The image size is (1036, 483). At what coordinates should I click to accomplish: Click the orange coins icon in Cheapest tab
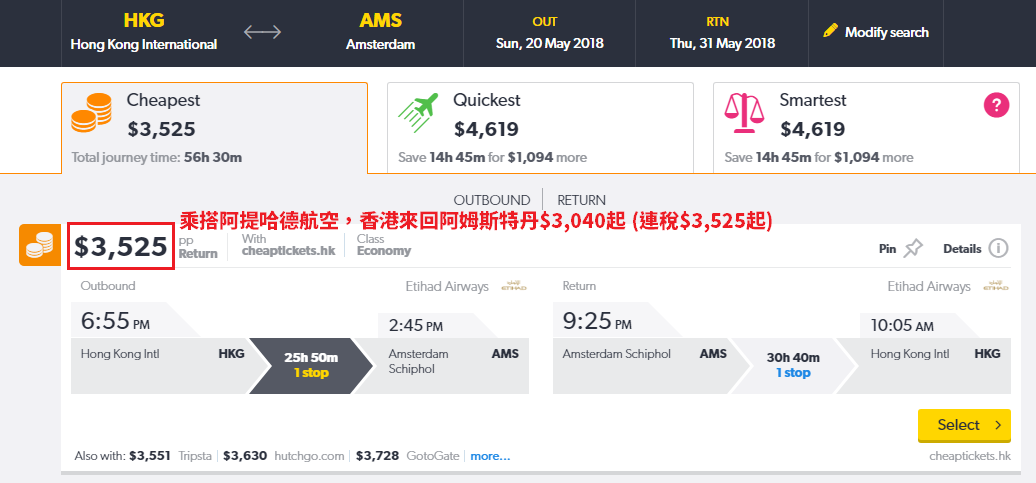pyautogui.click(x=91, y=113)
